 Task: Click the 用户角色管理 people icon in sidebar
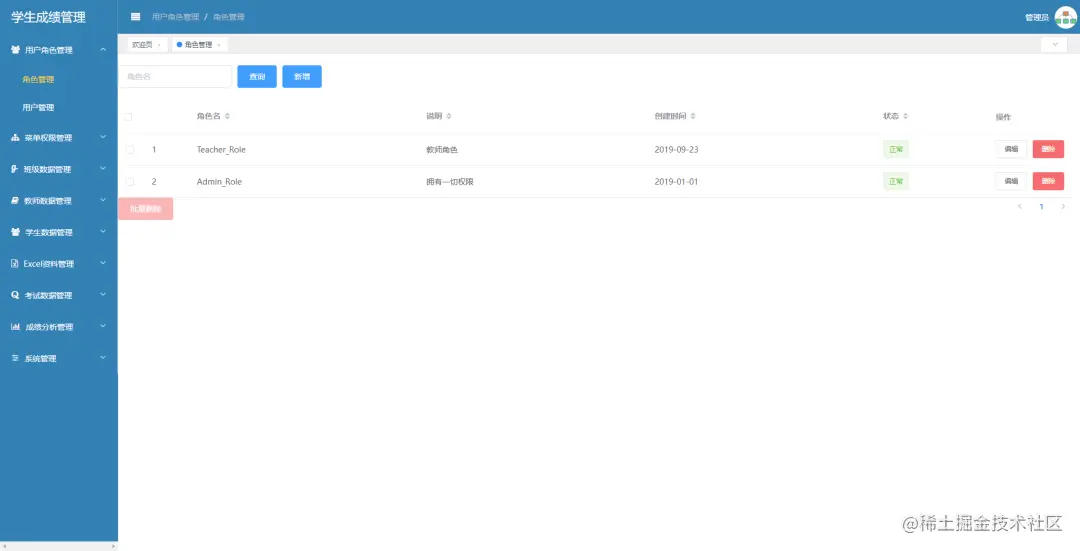coord(15,50)
